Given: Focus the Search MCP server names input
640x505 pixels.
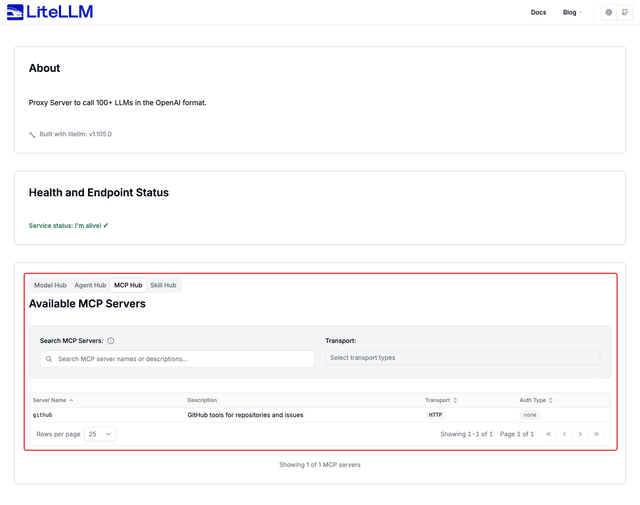Looking at the screenshot, I should [x=177, y=359].
